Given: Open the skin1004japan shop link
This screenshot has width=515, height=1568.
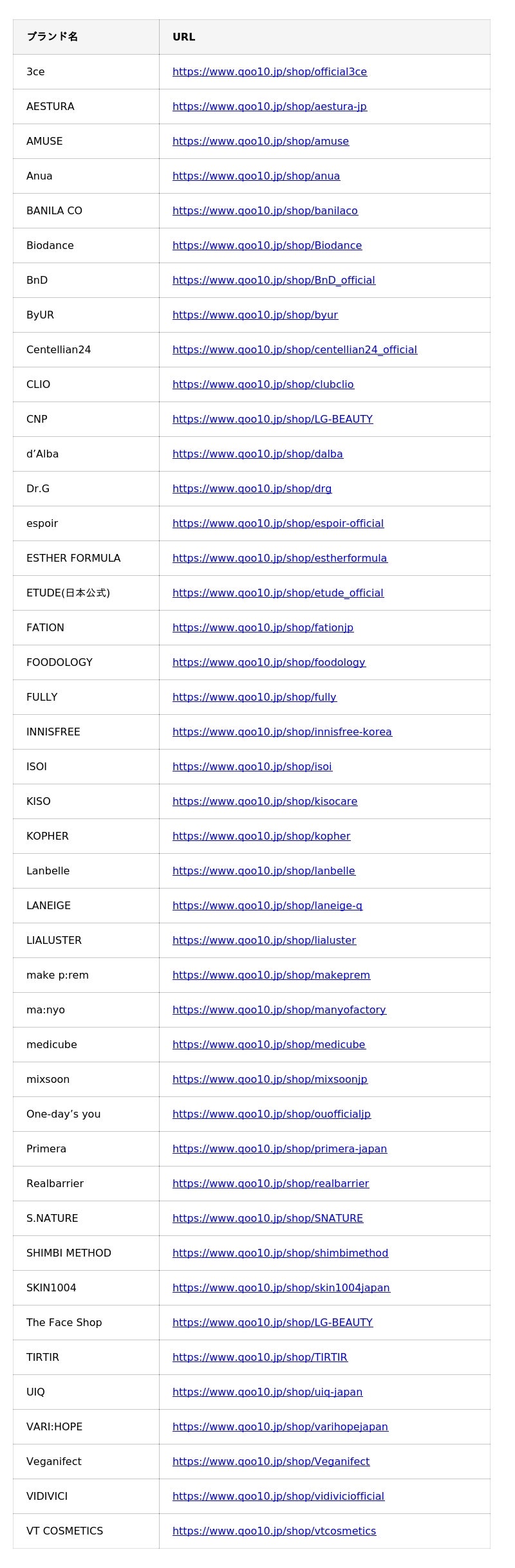Looking at the screenshot, I should click(x=281, y=1288).
